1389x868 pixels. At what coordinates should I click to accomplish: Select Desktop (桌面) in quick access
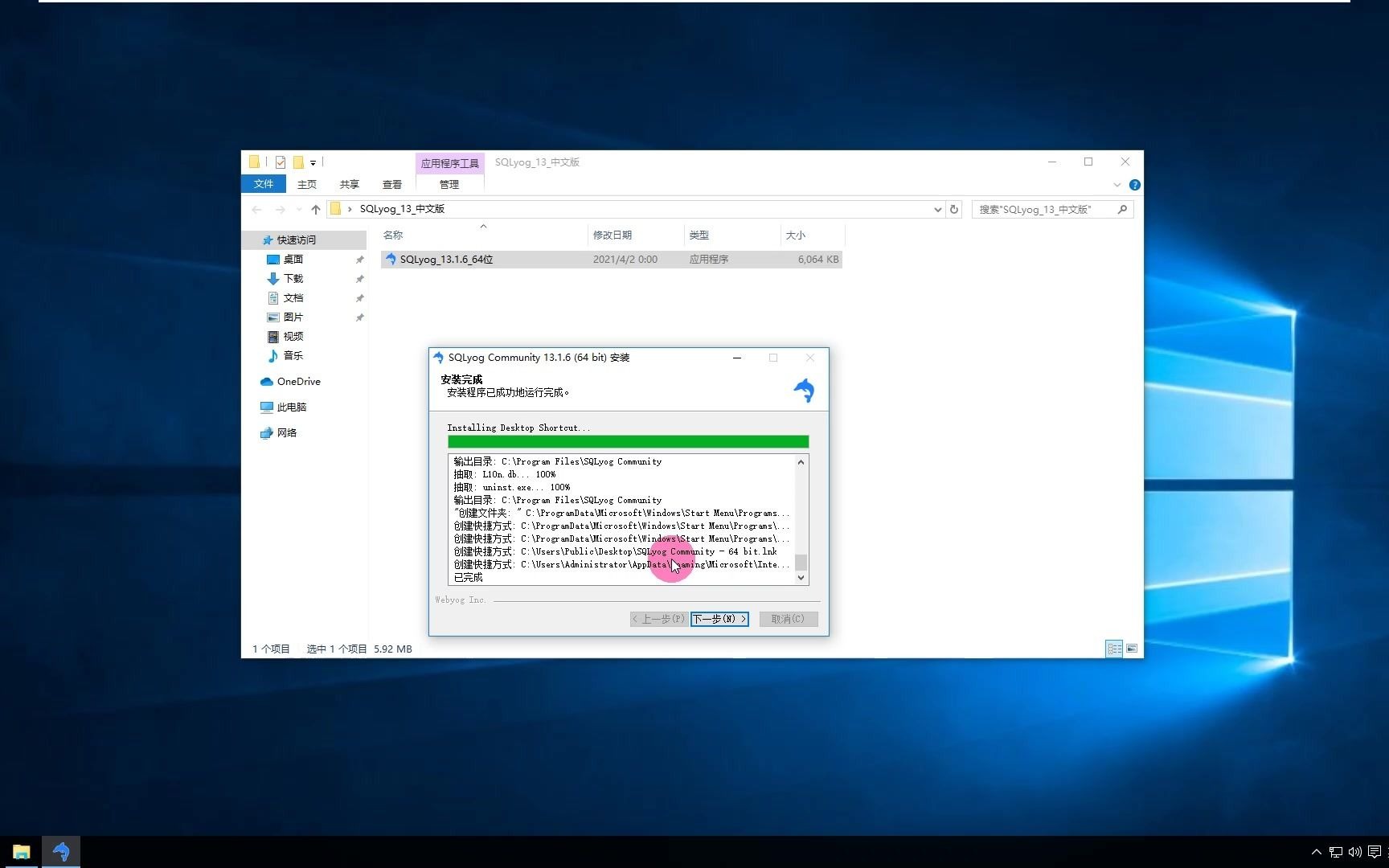293,259
